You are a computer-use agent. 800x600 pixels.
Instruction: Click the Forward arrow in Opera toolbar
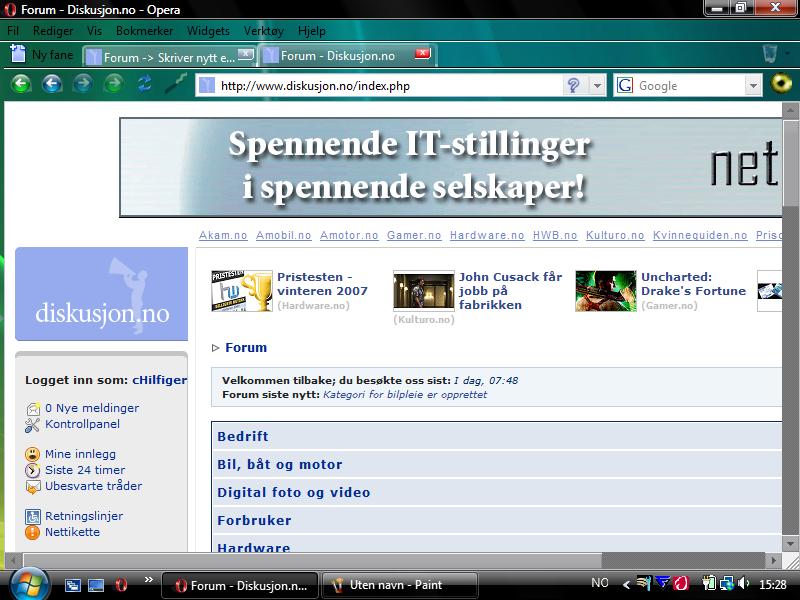pyautogui.click(x=83, y=84)
